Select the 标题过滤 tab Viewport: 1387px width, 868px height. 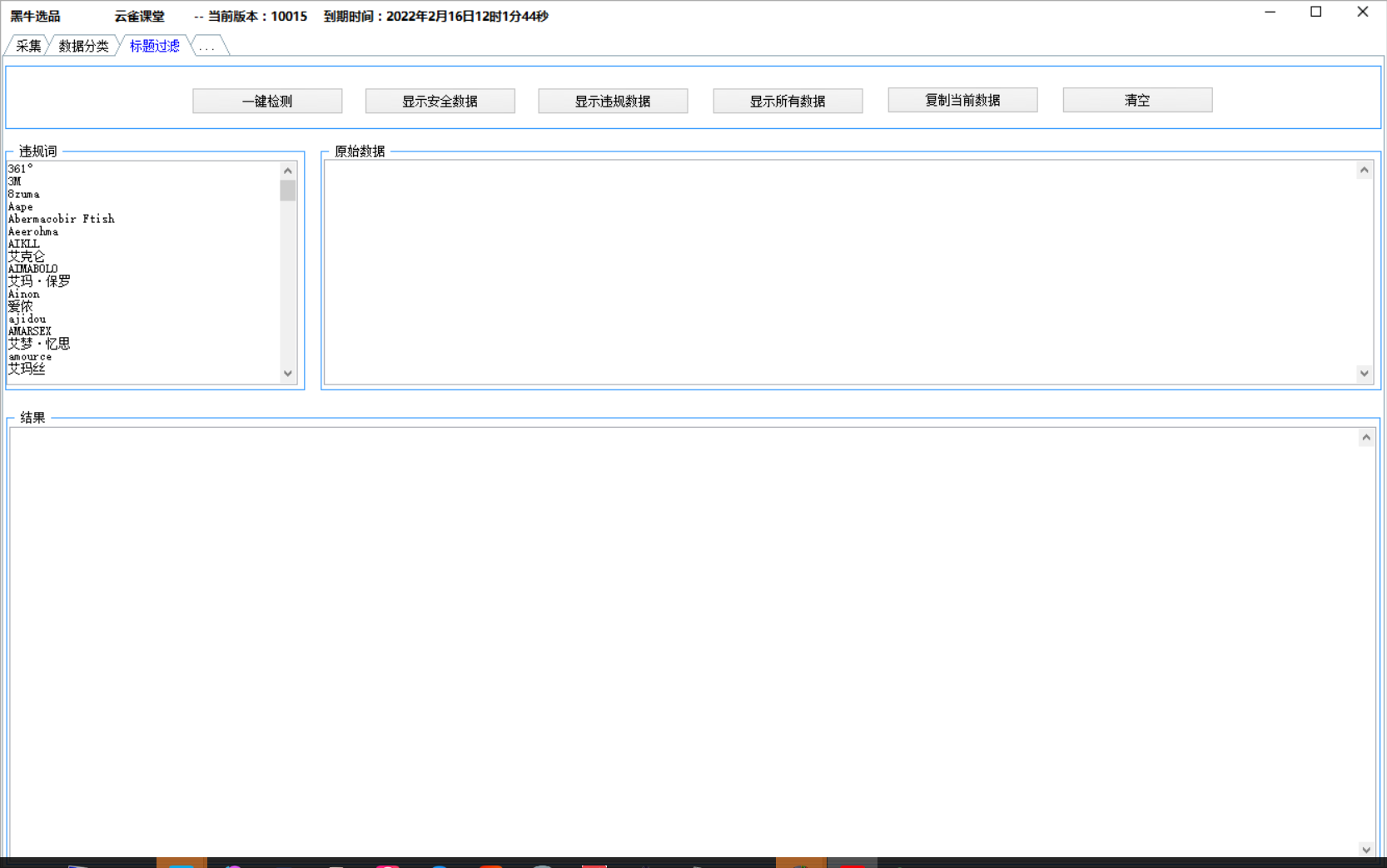[154, 46]
